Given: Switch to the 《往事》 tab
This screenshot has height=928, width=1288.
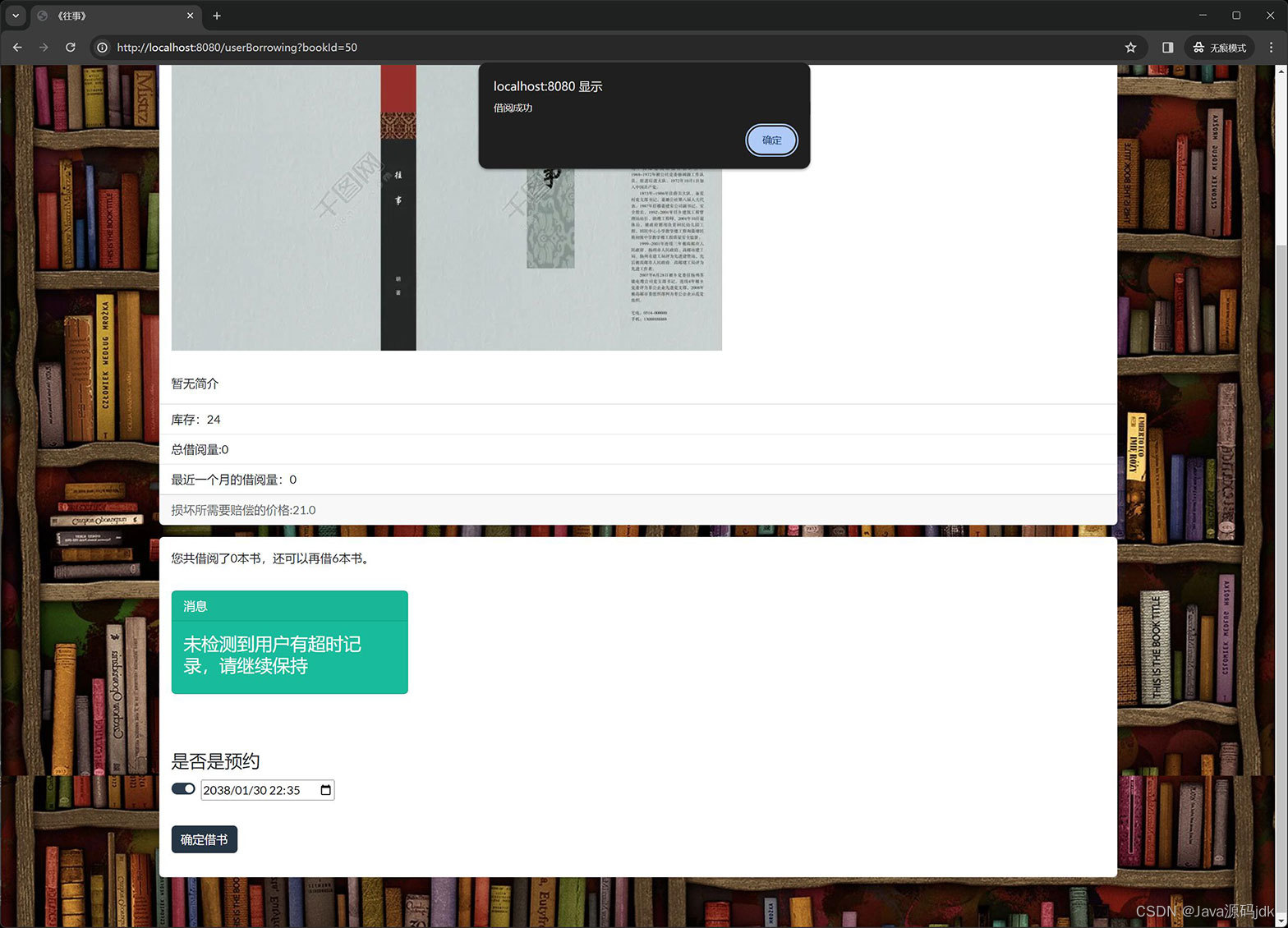Looking at the screenshot, I should (115, 16).
